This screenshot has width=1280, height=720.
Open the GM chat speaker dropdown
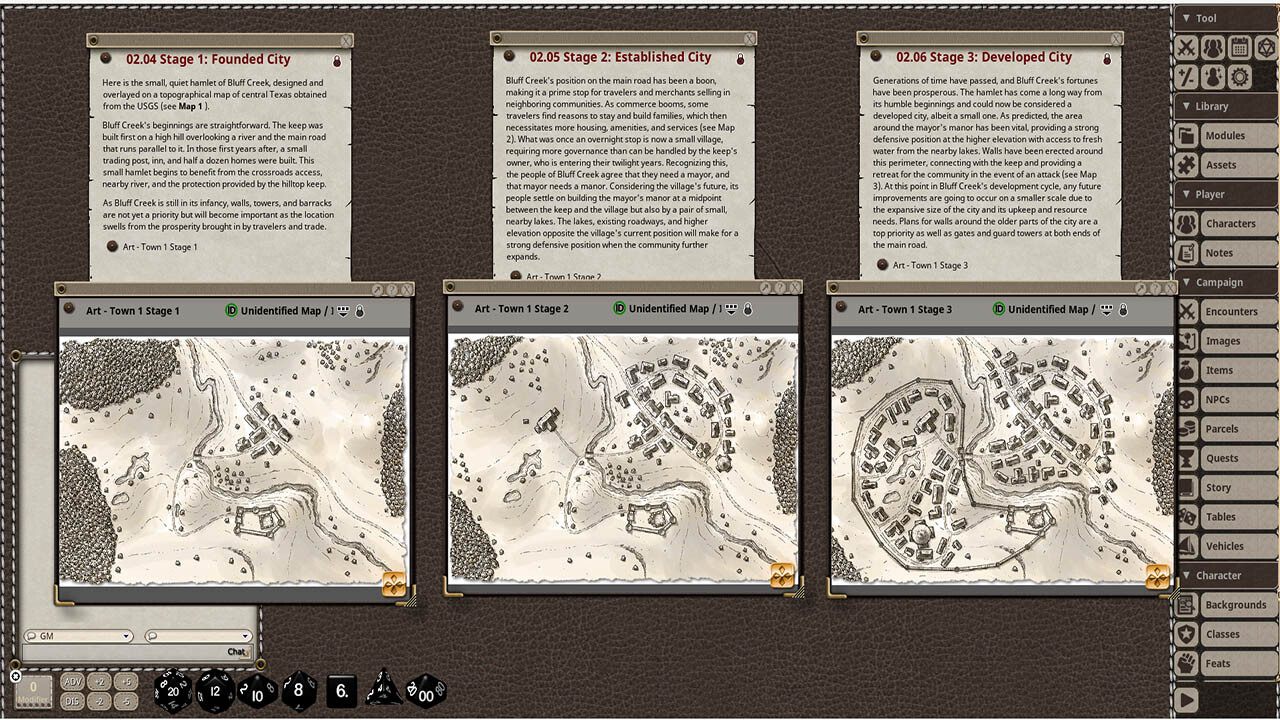78,635
